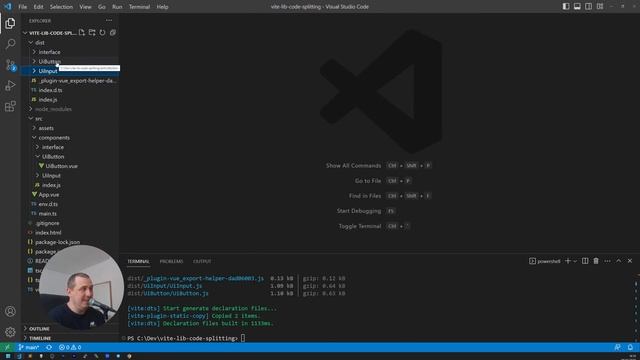640x360 pixels.
Task: Click New Folder icon in explorer header
Action: pyautogui.click(x=92, y=33)
